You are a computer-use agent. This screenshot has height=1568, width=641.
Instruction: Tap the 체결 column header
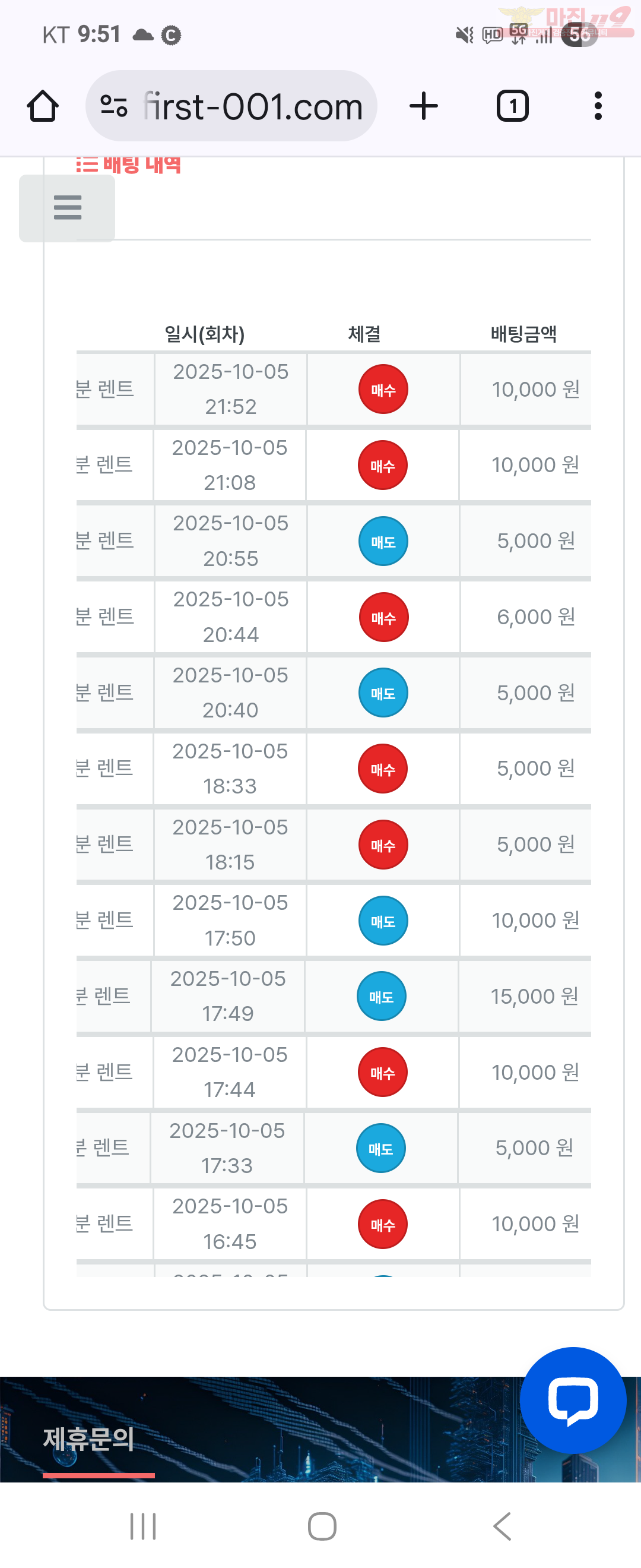364,334
